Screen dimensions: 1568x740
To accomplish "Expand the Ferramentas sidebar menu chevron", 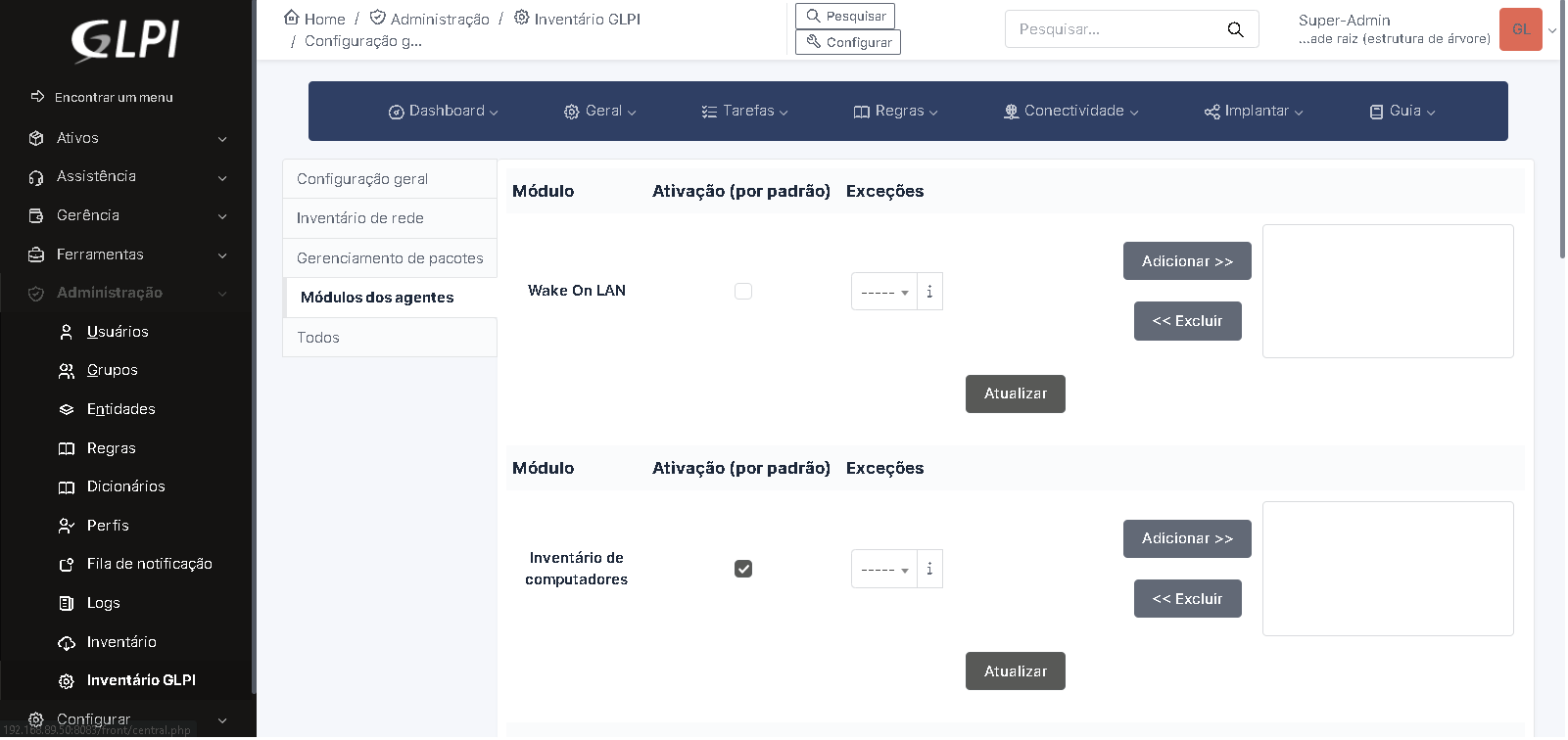I will [222, 255].
